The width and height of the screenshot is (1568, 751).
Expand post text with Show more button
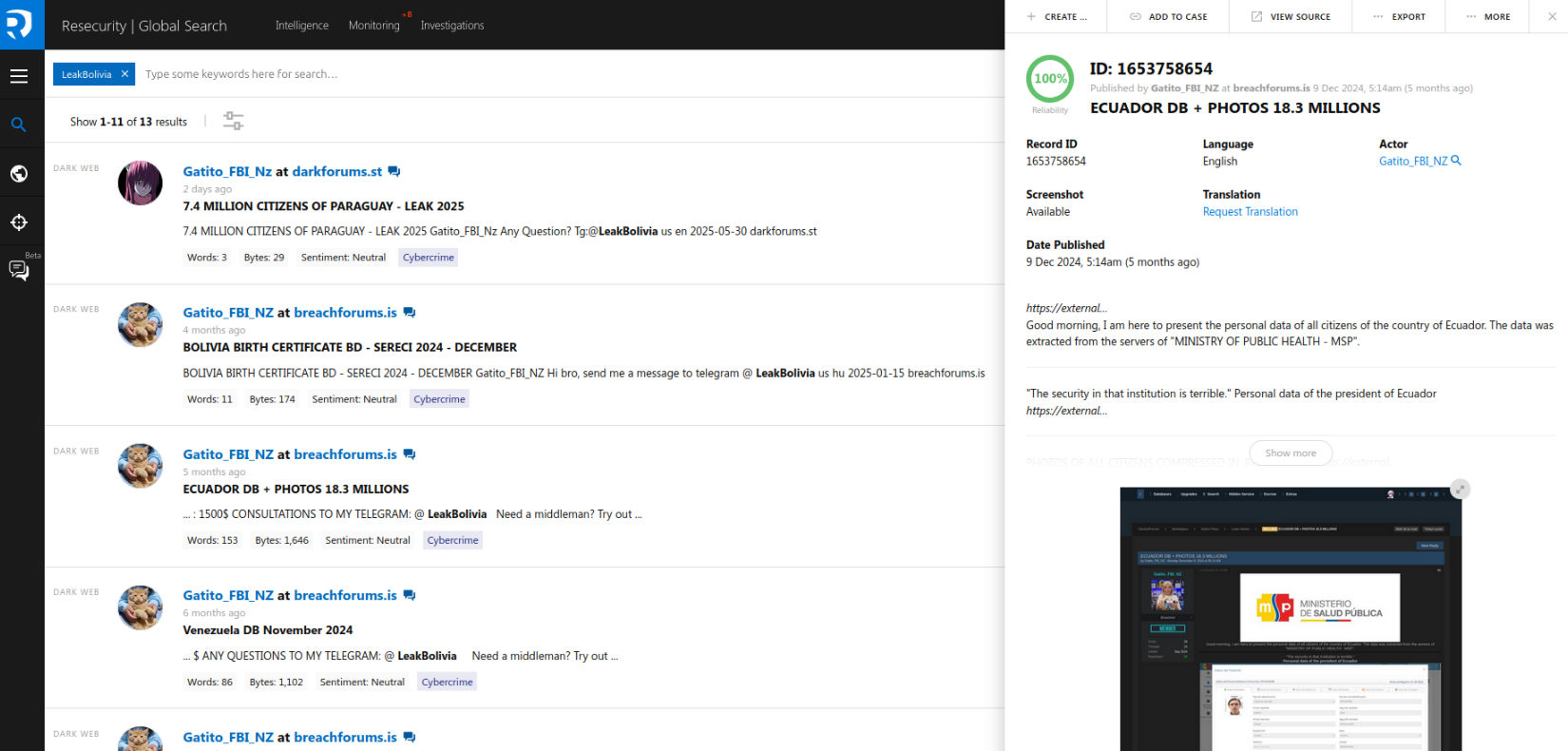1291,453
